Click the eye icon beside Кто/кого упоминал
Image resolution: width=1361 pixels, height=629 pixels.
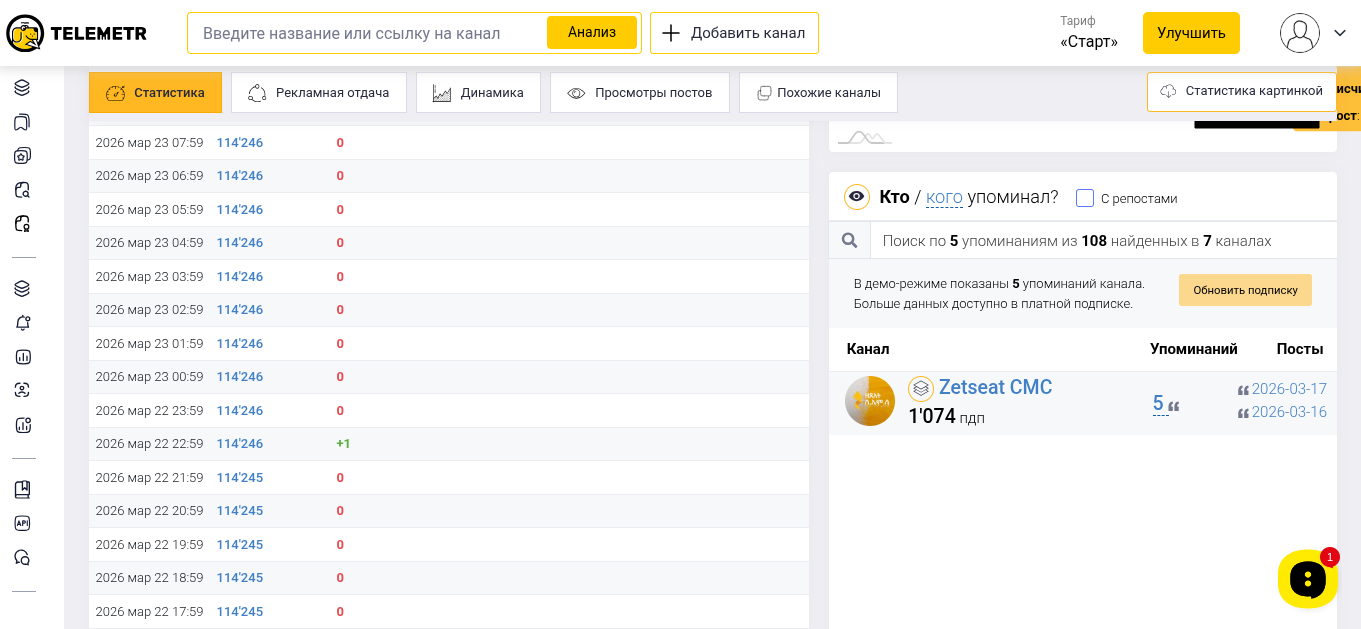pos(856,197)
